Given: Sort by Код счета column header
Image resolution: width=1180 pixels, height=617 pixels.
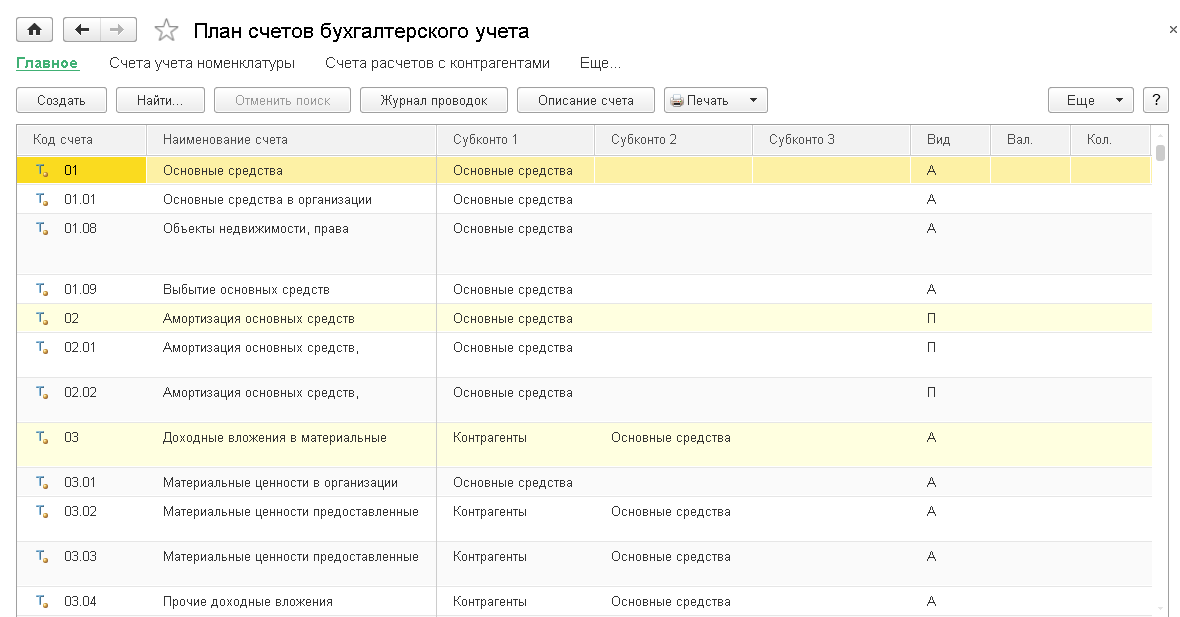Looking at the screenshot, I should pyautogui.click(x=63, y=139).
